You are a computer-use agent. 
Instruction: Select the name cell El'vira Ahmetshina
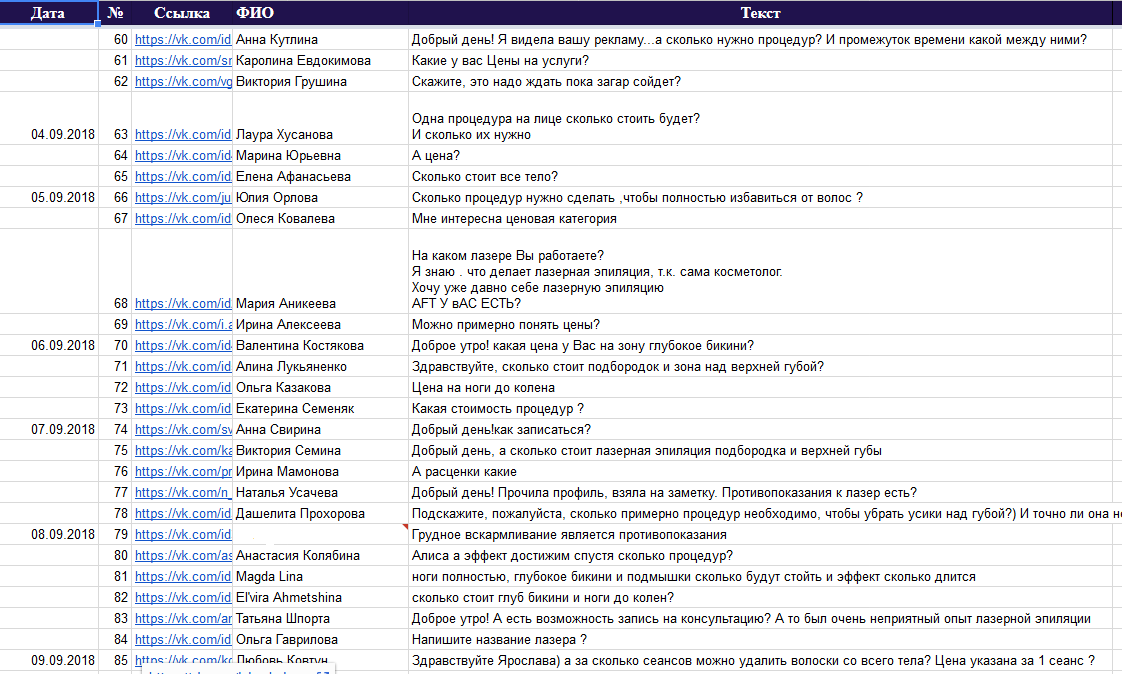[x=320, y=597]
